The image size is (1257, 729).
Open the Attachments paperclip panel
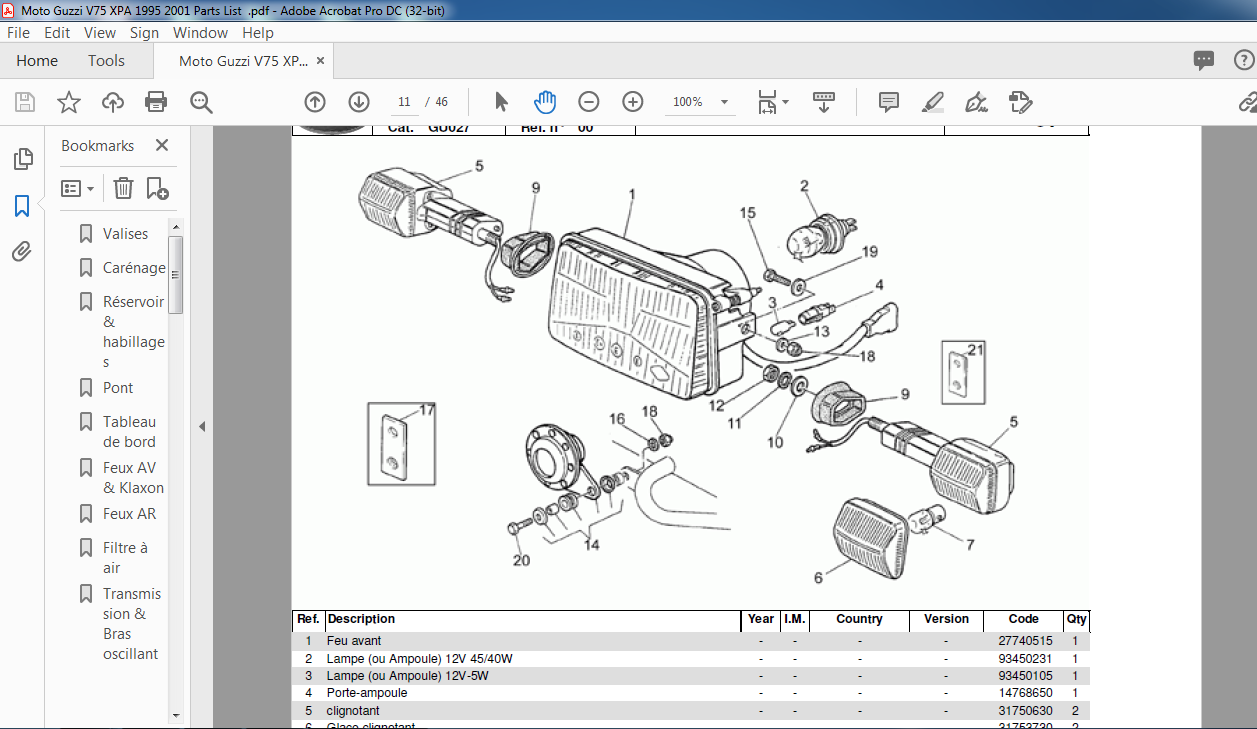click(x=22, y=252)
